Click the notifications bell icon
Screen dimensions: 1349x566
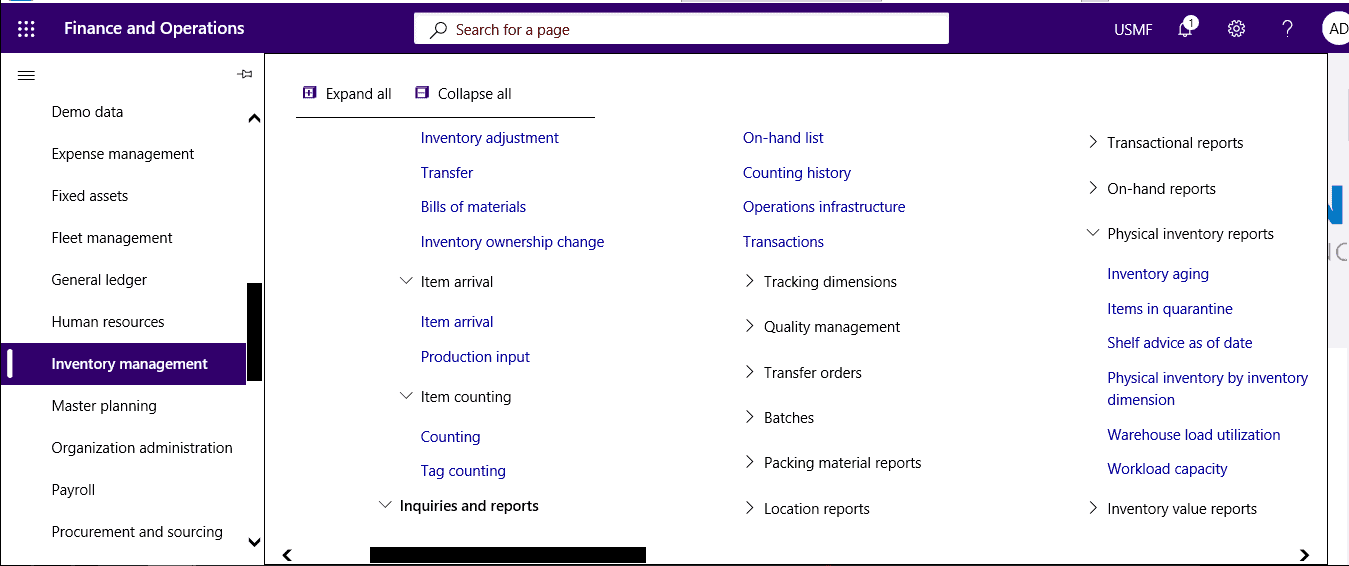(1186, 28)
